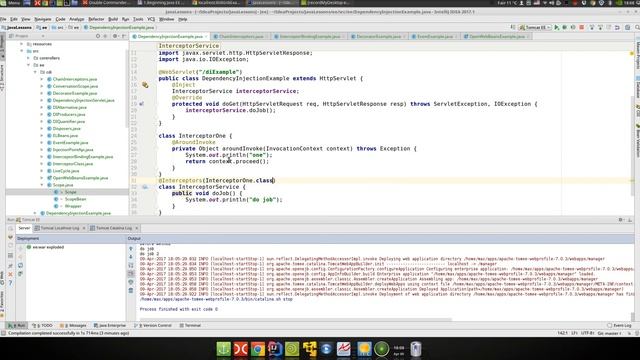Image resolution: width=640 pixels, height=360 pixels.
Task: Toggle the soft-wrap icon in the Output toolbar
Action: pos(131,265)
